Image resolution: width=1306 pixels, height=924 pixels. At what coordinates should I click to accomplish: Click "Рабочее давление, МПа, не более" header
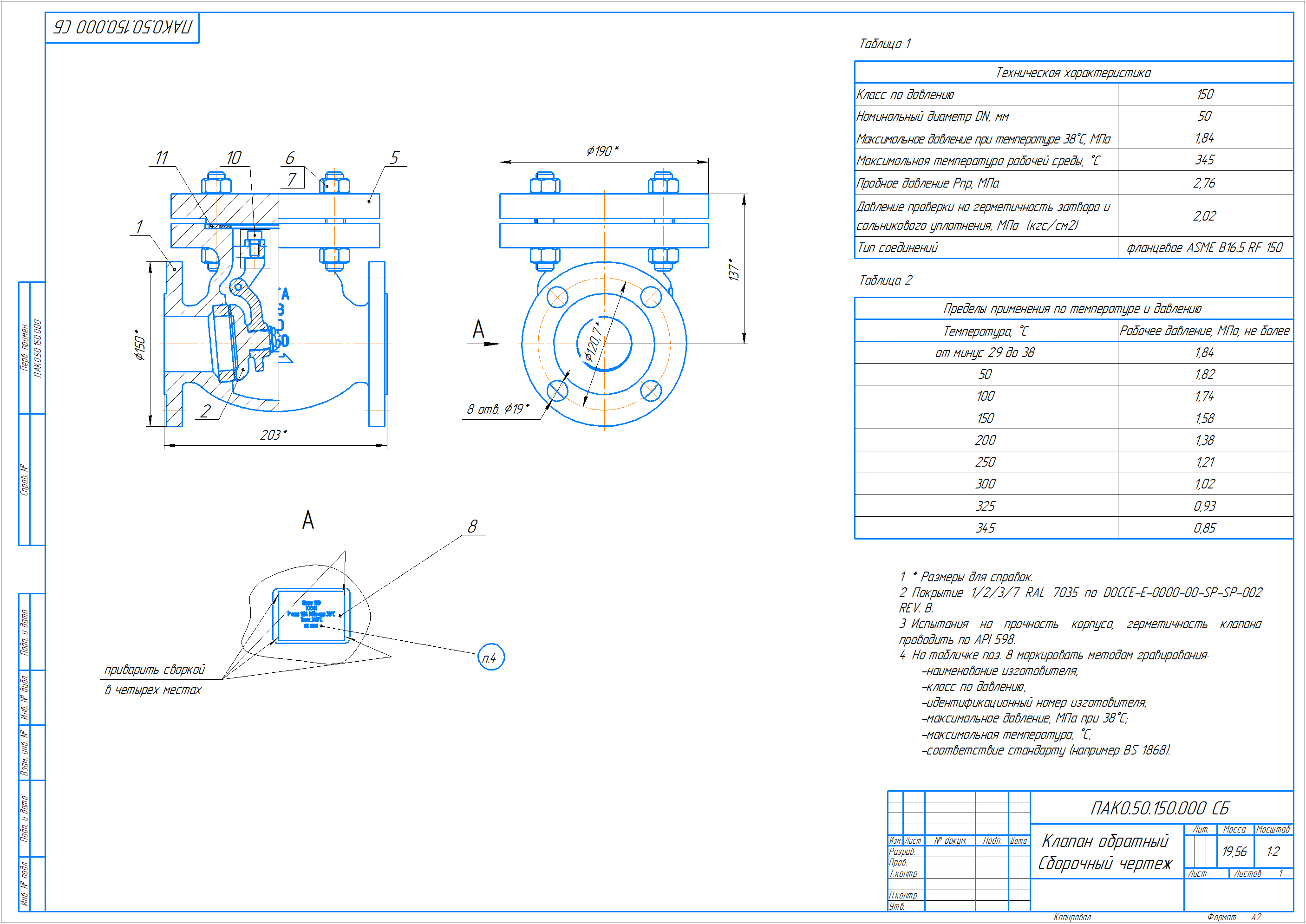pos(1204,331)
